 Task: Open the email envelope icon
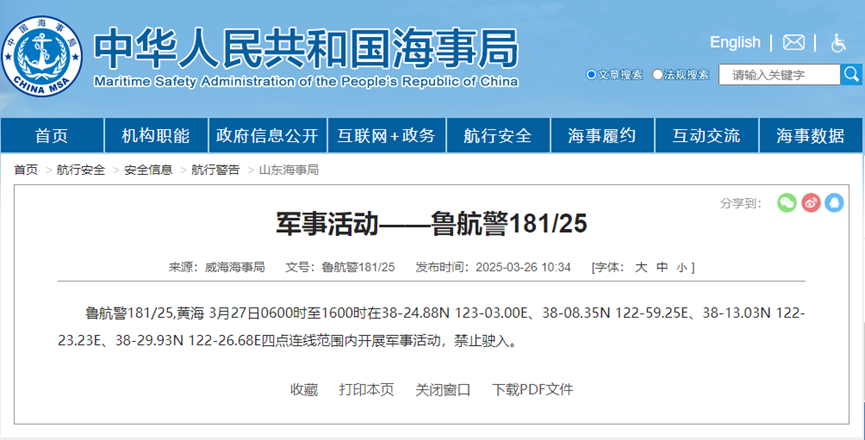(x=793, y=42)
